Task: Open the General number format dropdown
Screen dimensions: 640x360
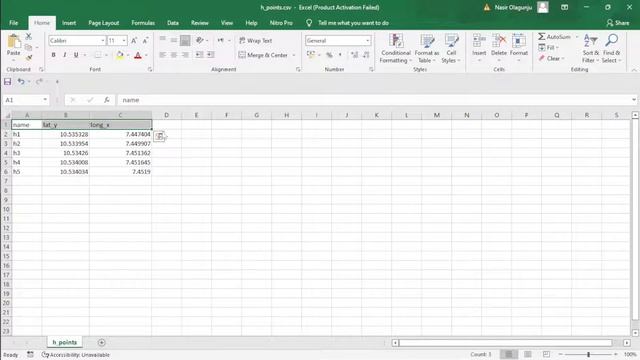Action: coord(367,40)
